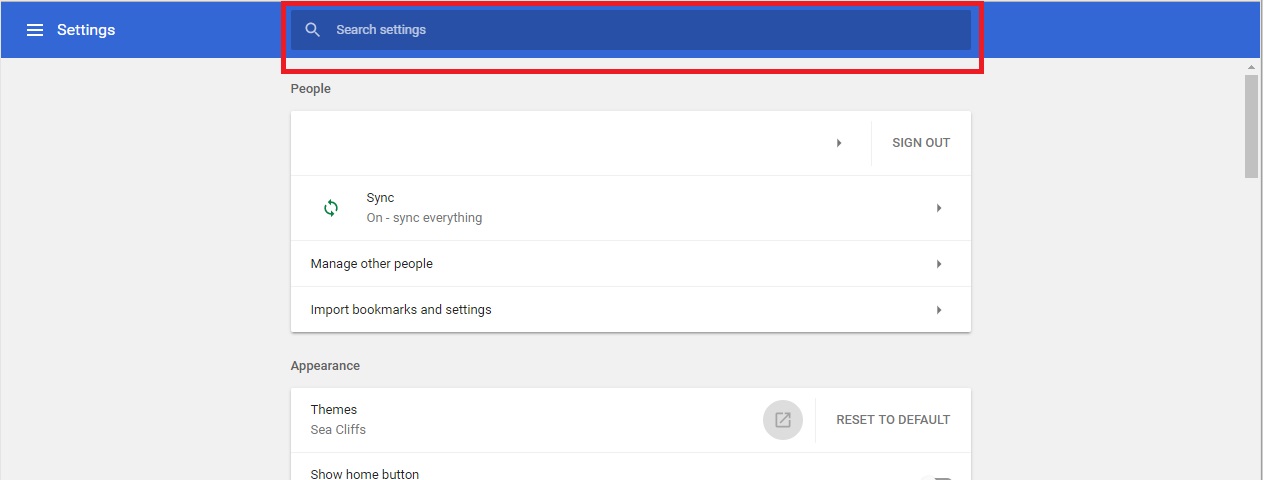Click the scrollbar up arrow
The height and width of the screenshot is (480, 1264).
[1252, 66]
